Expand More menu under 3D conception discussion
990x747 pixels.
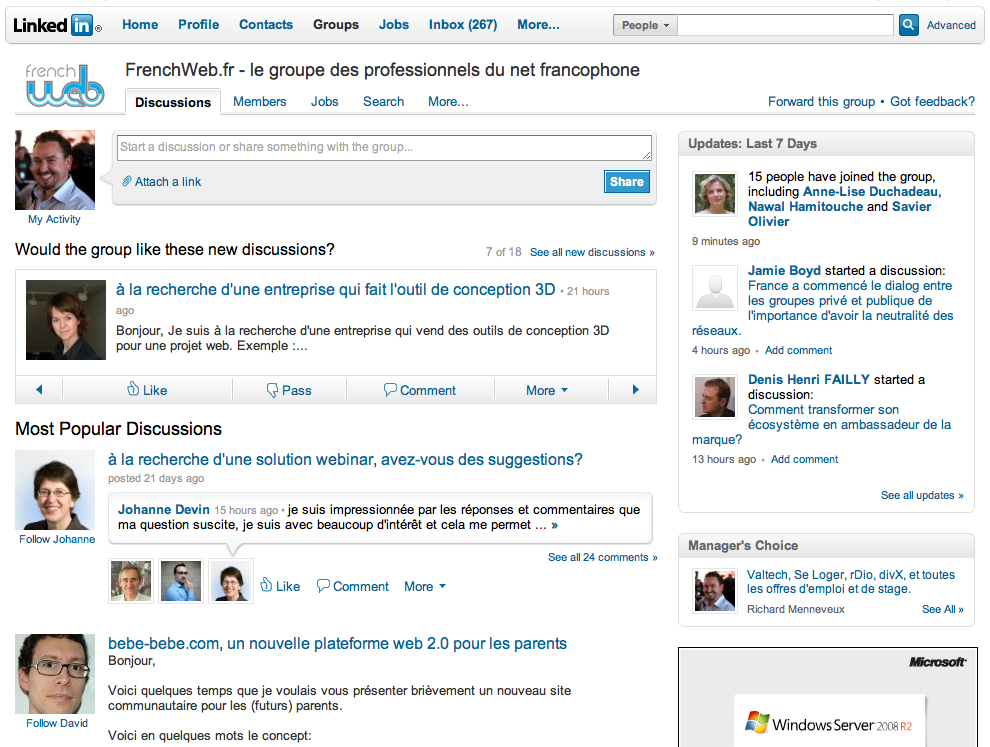pyautogui.click(x=547, y=390)
